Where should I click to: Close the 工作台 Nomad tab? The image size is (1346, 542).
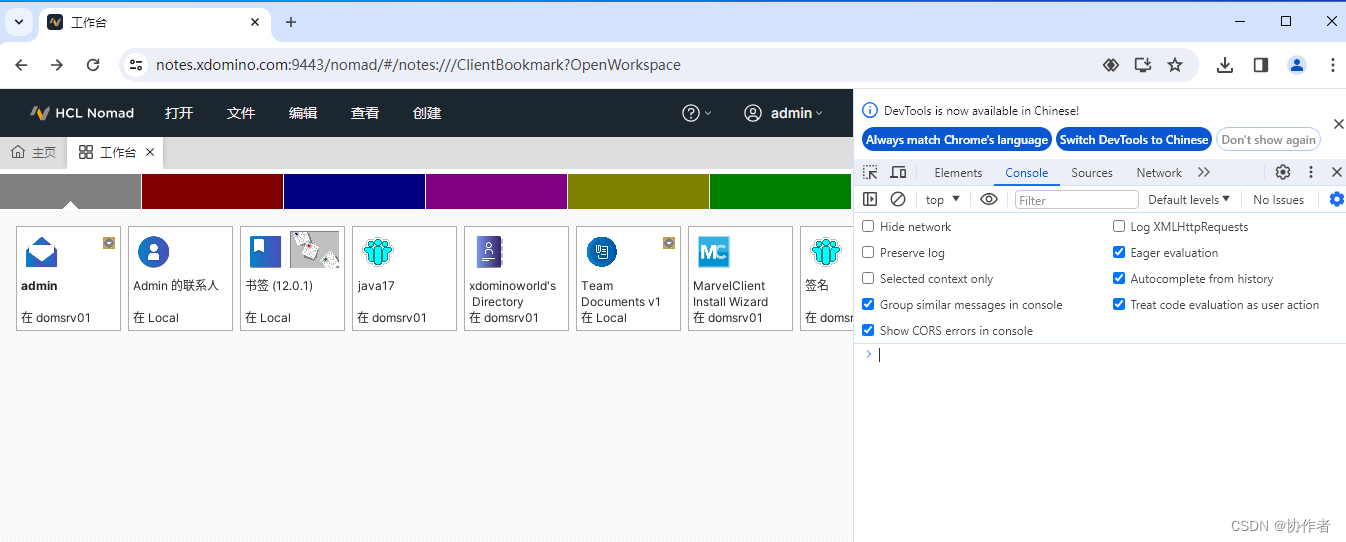(150, 152)
